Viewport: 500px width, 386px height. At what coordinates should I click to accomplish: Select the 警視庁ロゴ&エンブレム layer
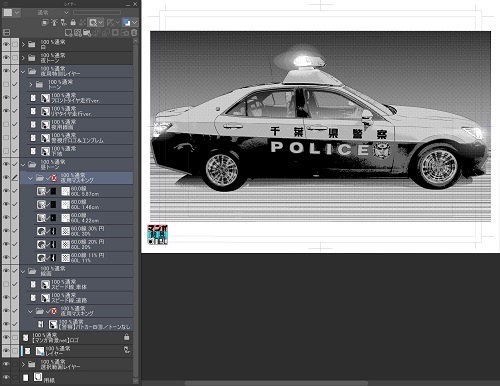coord(79,138)
